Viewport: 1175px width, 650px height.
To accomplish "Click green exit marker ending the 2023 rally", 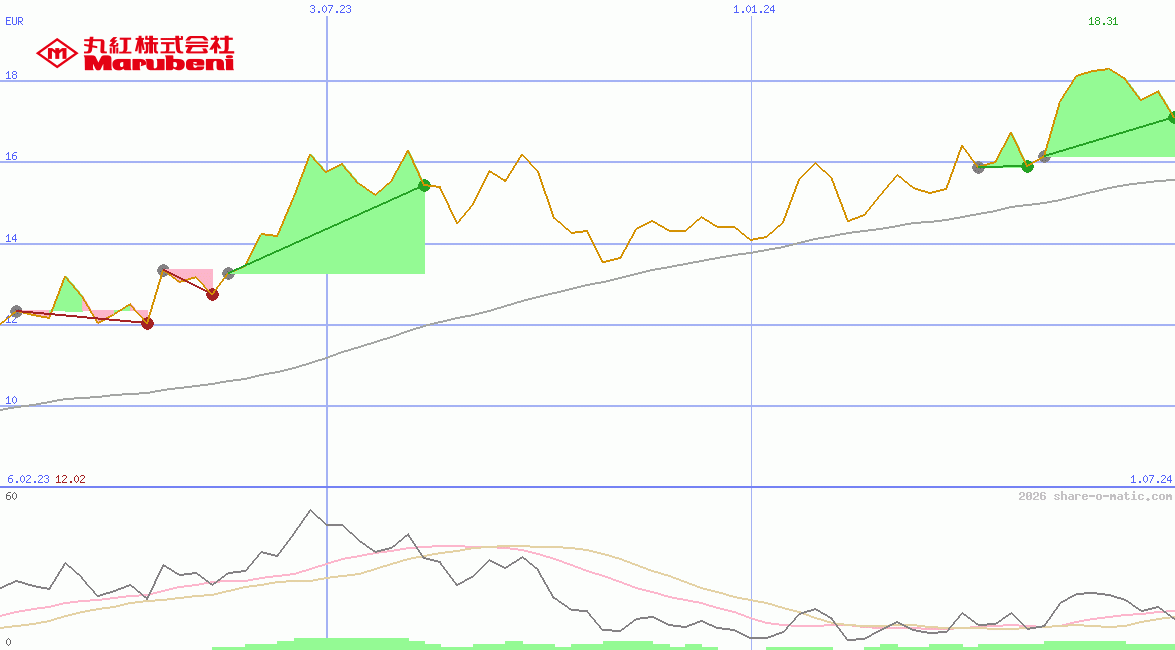I will [x=424, y=185].
